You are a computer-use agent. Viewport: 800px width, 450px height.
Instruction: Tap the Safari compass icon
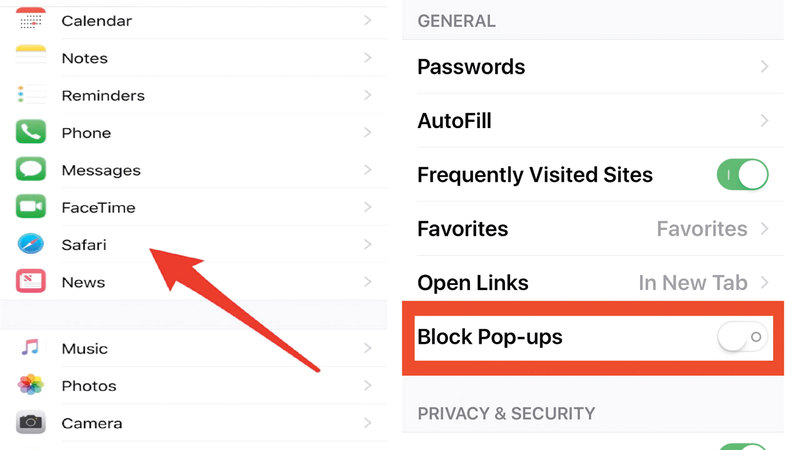click(x=31, y=245)
